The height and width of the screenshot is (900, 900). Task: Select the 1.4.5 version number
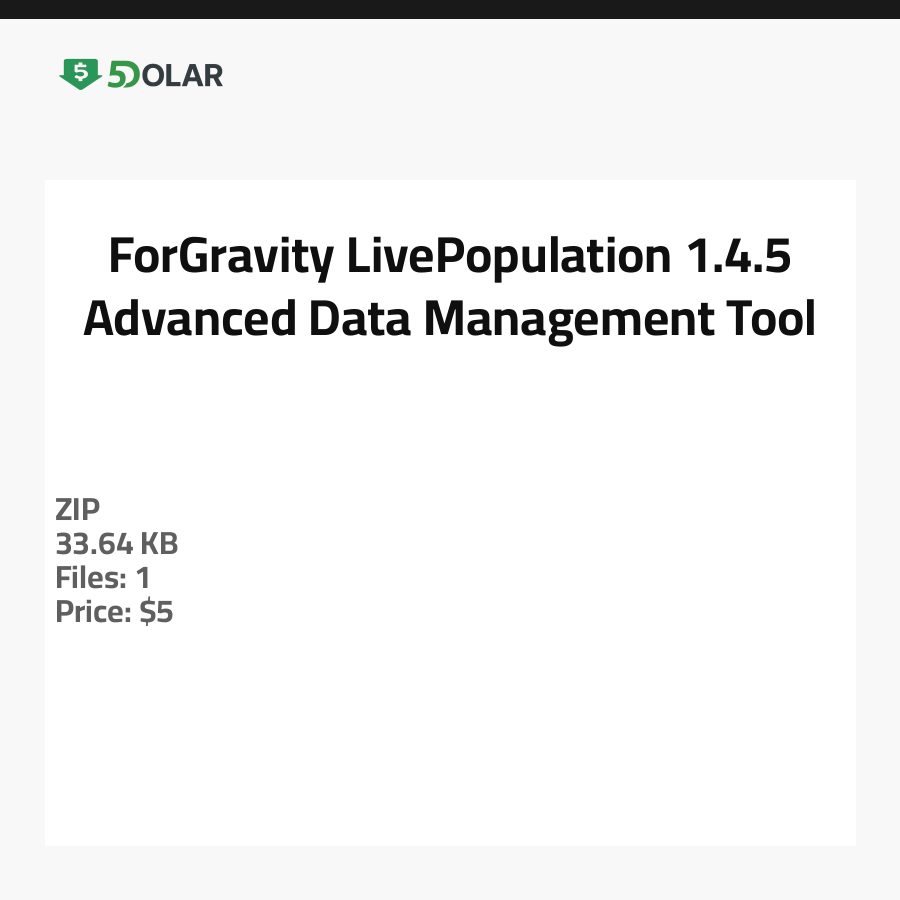[x=738, y=257]
